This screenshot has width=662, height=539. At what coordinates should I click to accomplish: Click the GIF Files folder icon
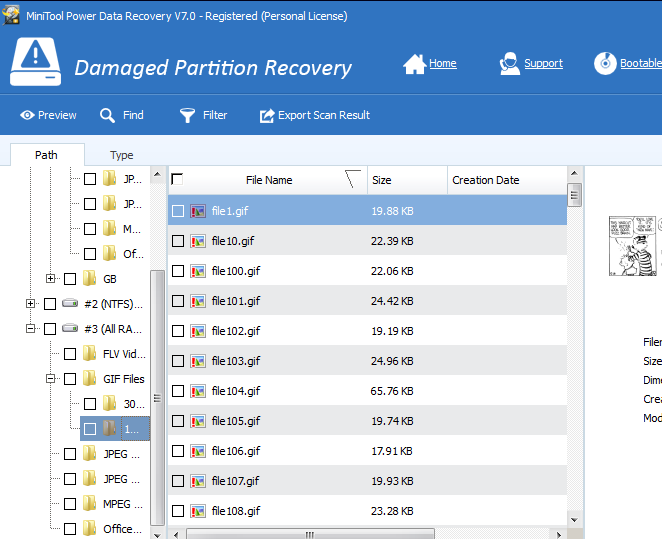point(90,379)
